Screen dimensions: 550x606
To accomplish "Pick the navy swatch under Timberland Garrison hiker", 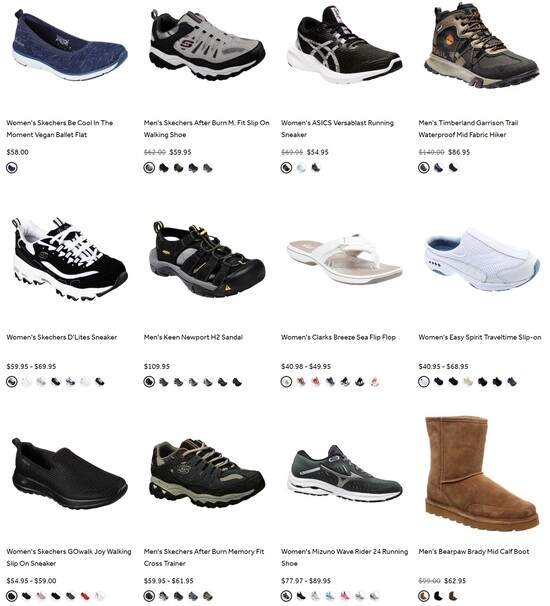I will coord(438,168).
